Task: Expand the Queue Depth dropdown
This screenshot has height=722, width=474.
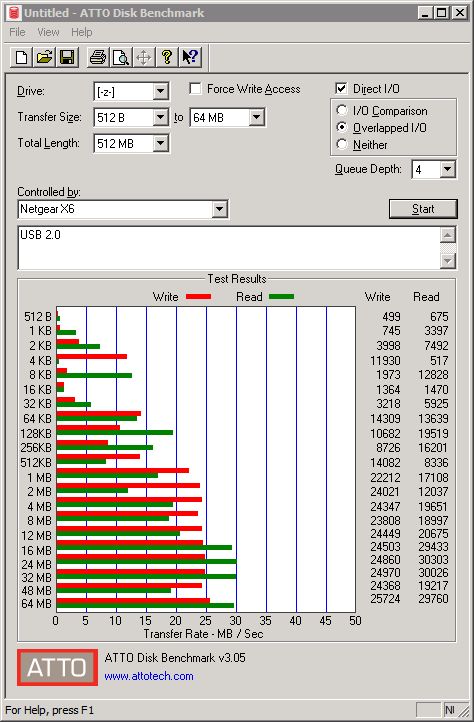Action: (x=447, y=169)
